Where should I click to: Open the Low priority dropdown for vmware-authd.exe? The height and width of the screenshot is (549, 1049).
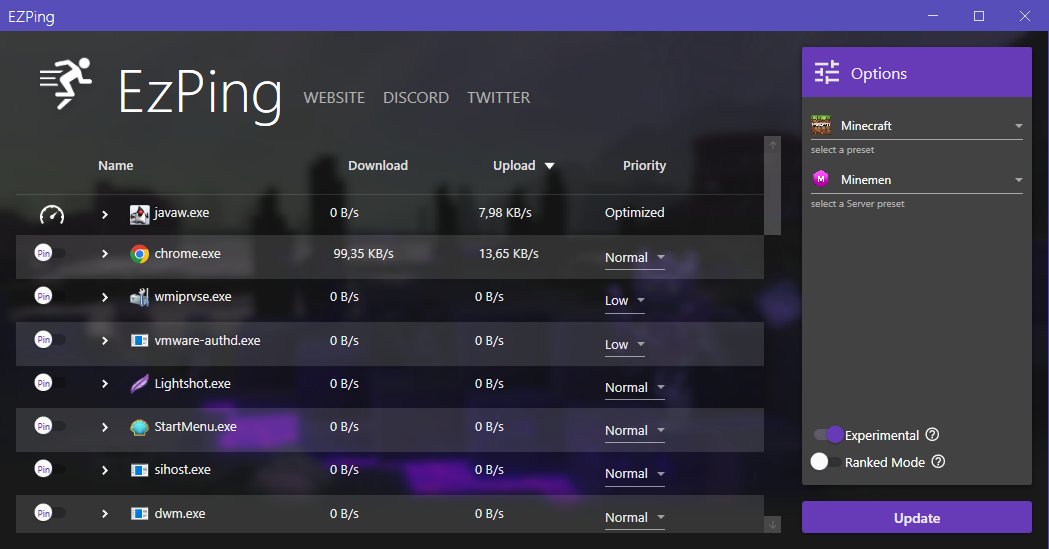point(624,344)
